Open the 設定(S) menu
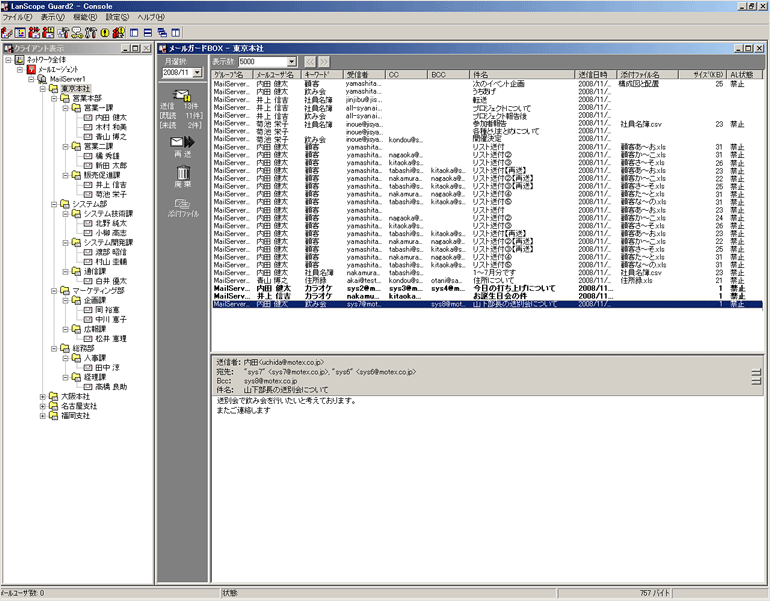This screenshot has height=601, width=770. coord(117,17)
